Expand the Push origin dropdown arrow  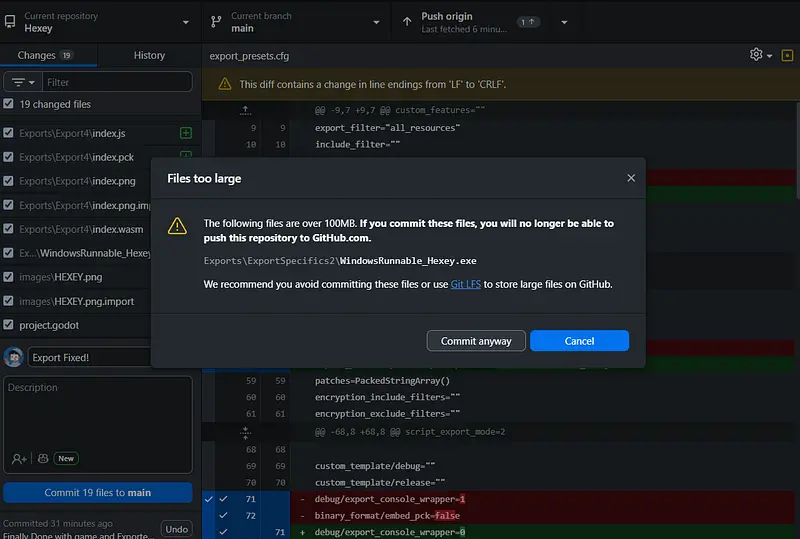click(x=564, y=22)
